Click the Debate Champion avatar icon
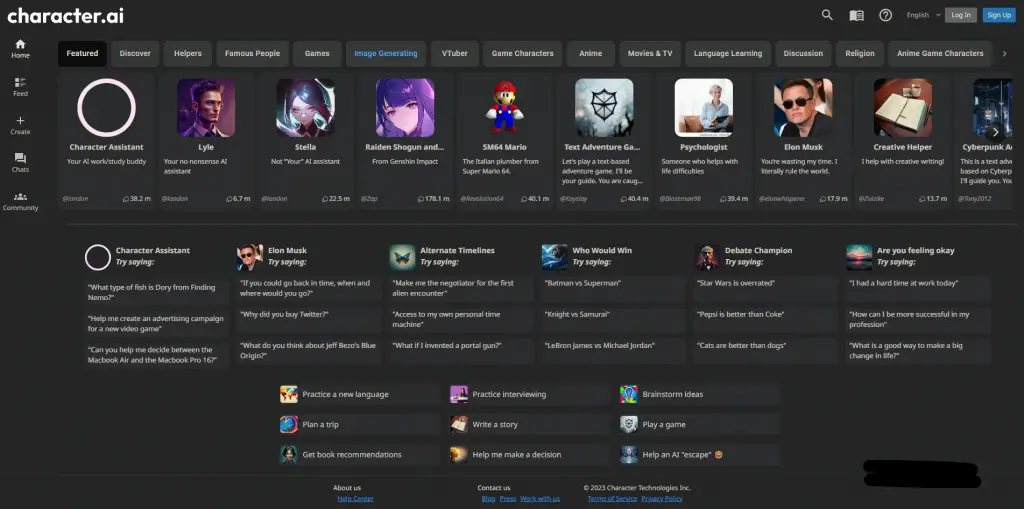 (707, 257)
